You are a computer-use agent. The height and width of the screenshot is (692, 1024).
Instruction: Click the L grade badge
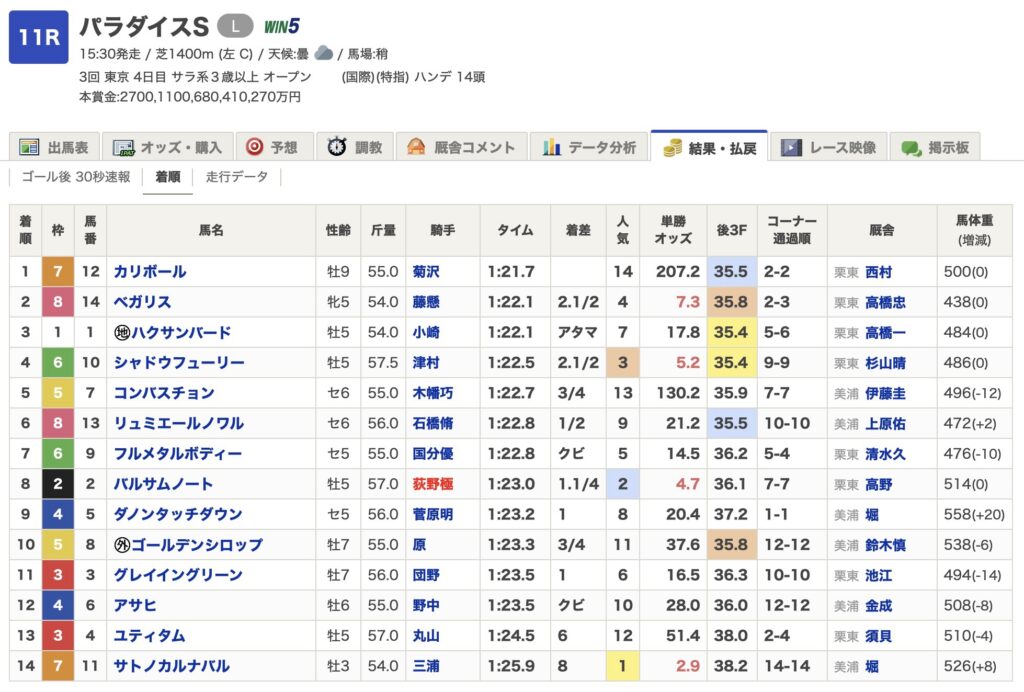pos(235,26)
